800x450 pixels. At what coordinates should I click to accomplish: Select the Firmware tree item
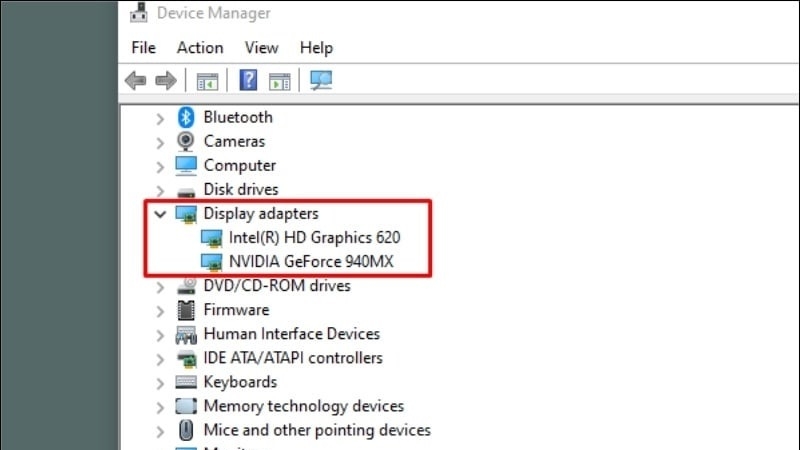pyautogui.click(x=235, y=310)
